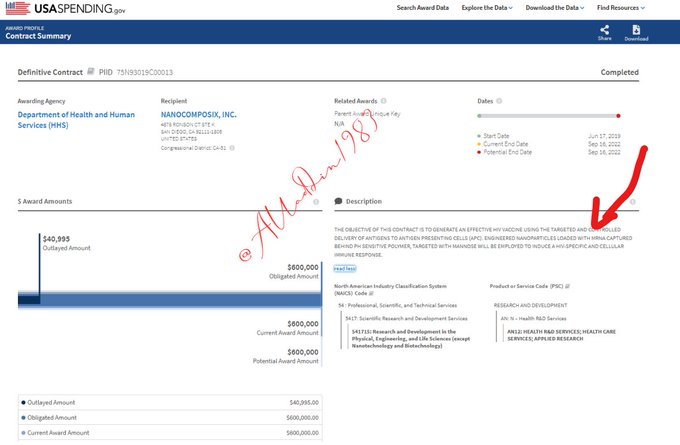Image resolution: width=680 pixels, height=445 pixels.
Task: Click the USAspending.gov flag logo
Action: click(x=18, y=9)
